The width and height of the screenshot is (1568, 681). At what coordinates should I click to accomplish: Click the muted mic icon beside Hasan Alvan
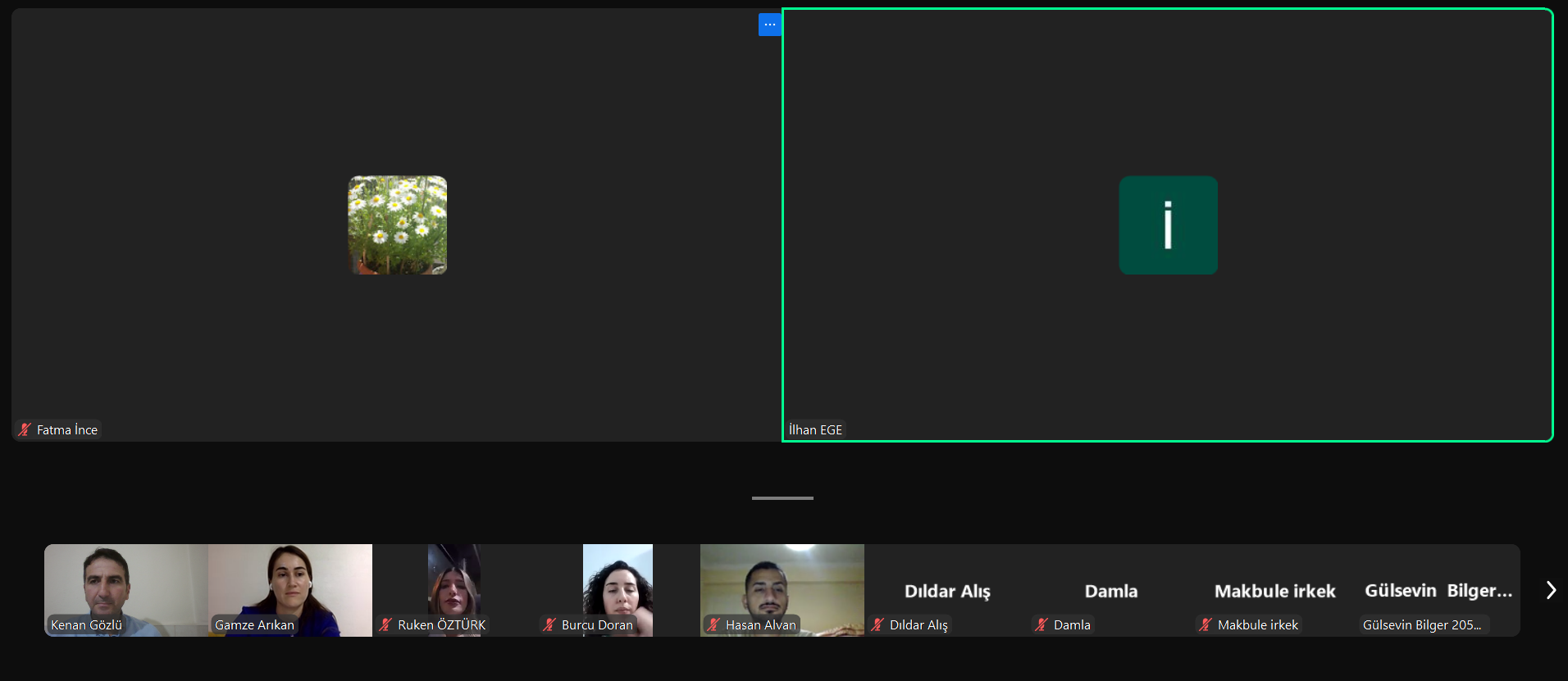(x=713, y=624)
